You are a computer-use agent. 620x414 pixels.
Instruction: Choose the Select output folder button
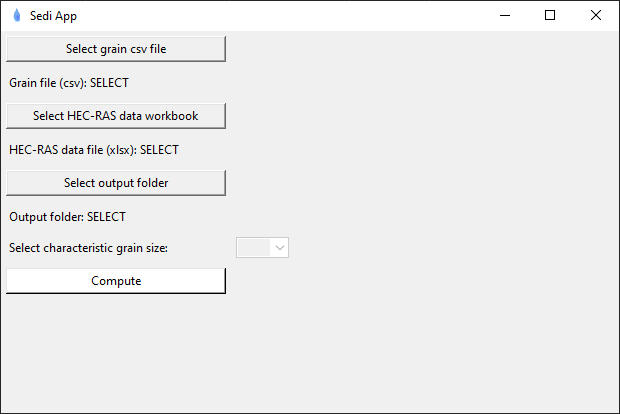[x=116, y=183]
